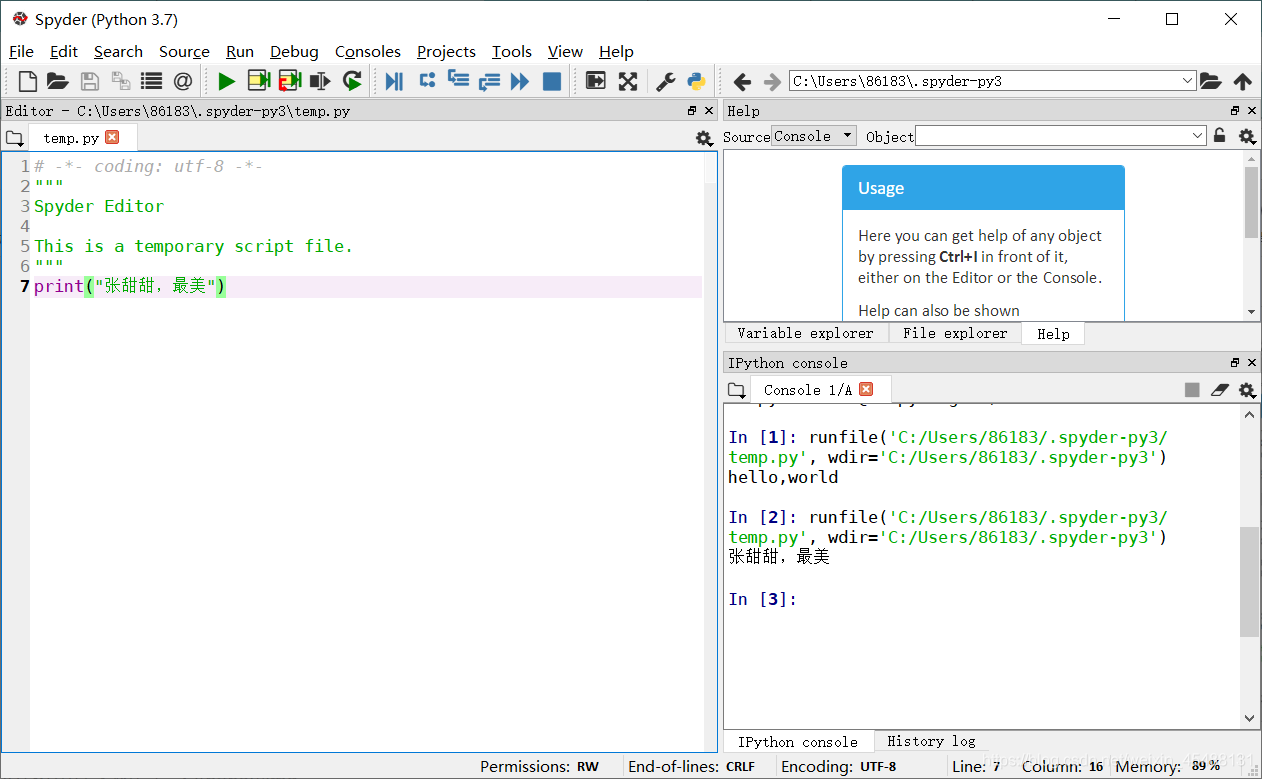Open the Run menu
The image size is (1262, 779).
pos(240,51)
